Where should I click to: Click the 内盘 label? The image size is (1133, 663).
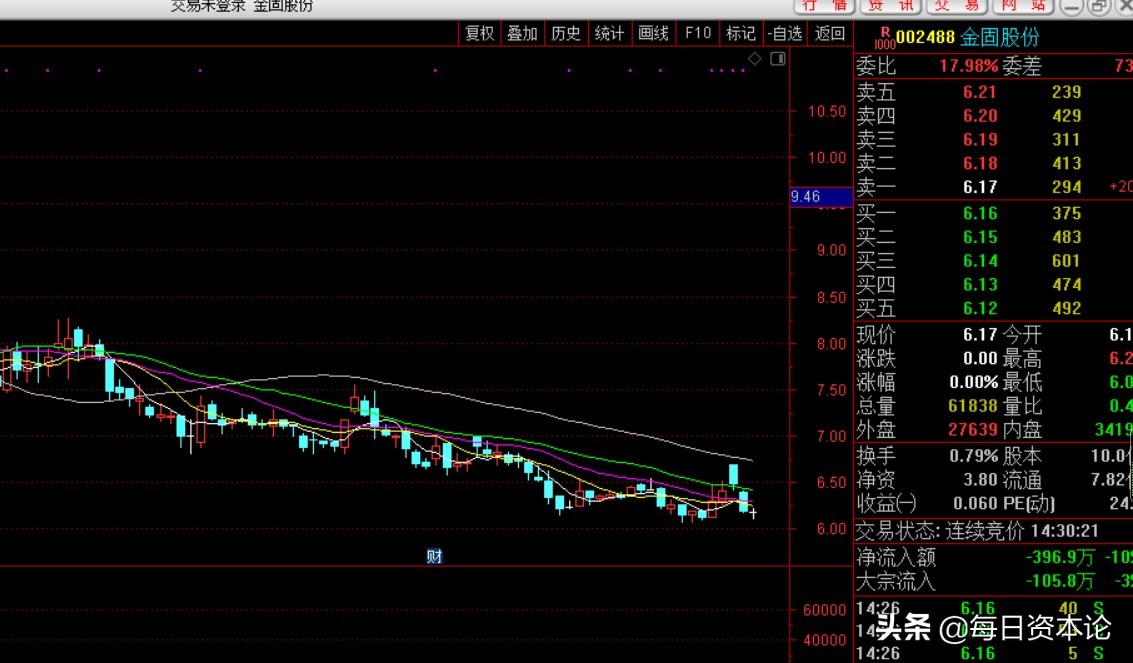(1022, 430)
